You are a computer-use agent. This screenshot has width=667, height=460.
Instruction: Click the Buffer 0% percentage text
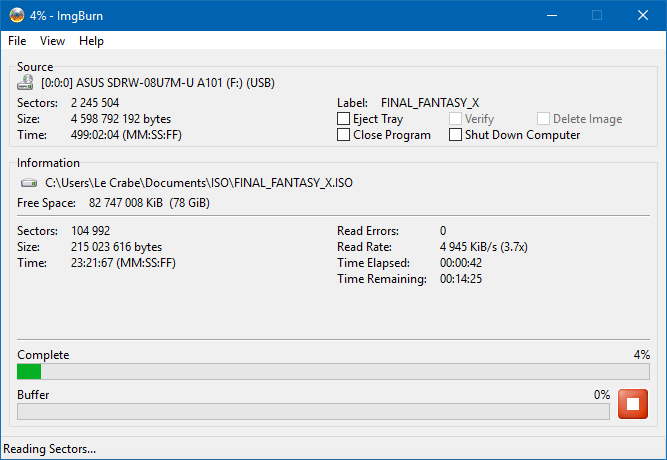click(602, 395)
